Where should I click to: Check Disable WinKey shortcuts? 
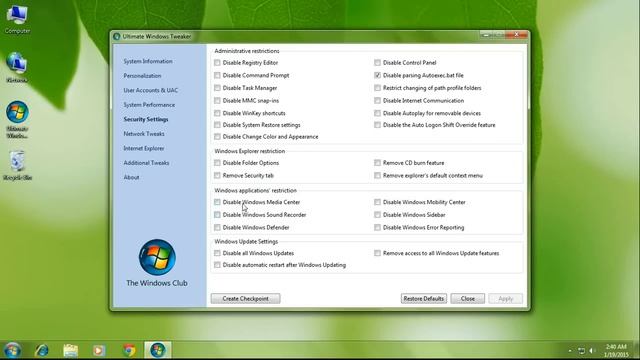tap(217, 113)
